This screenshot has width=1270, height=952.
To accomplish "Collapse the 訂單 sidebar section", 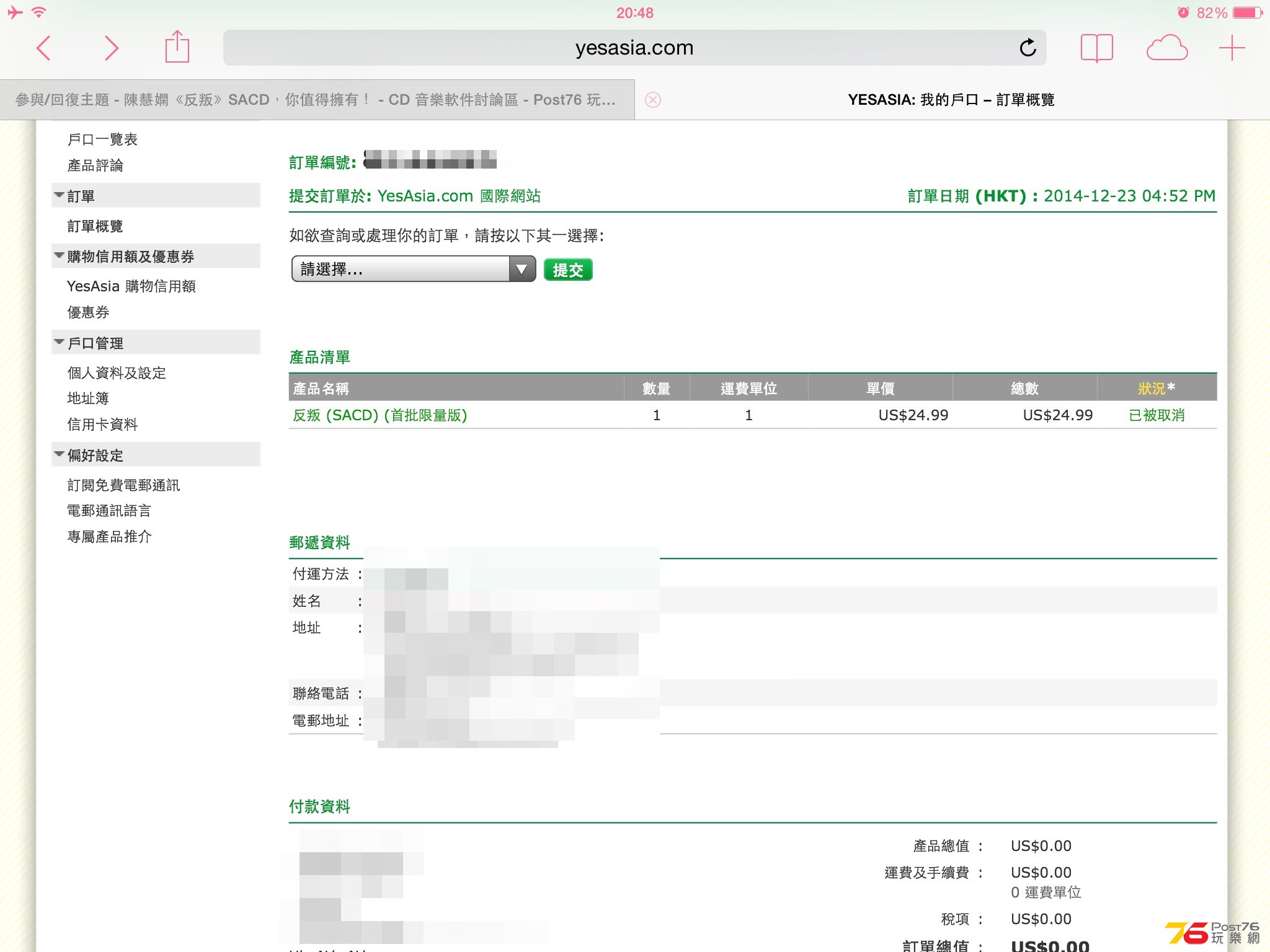I will pyautogui.click(x=156, y=196).
